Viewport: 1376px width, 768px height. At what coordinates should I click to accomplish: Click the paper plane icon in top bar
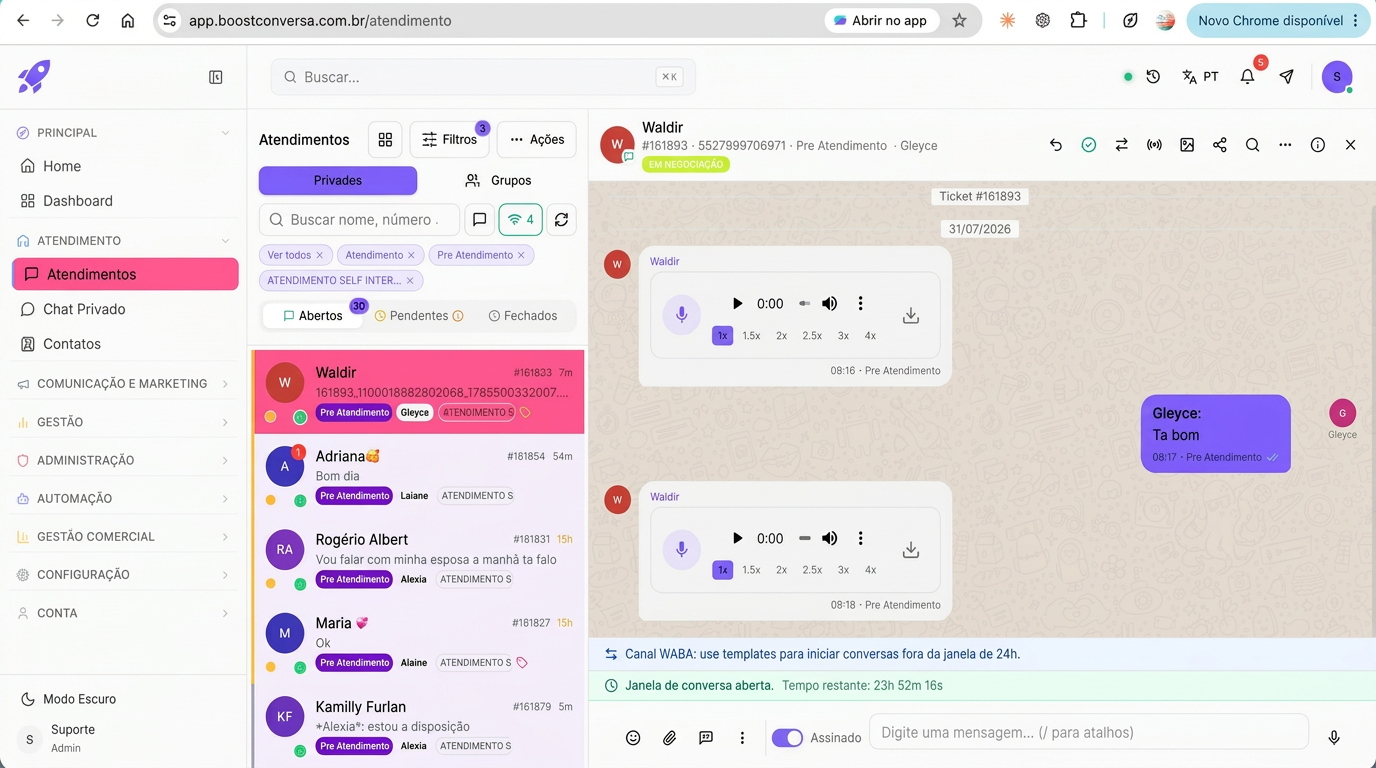(x=1287, y=77)
